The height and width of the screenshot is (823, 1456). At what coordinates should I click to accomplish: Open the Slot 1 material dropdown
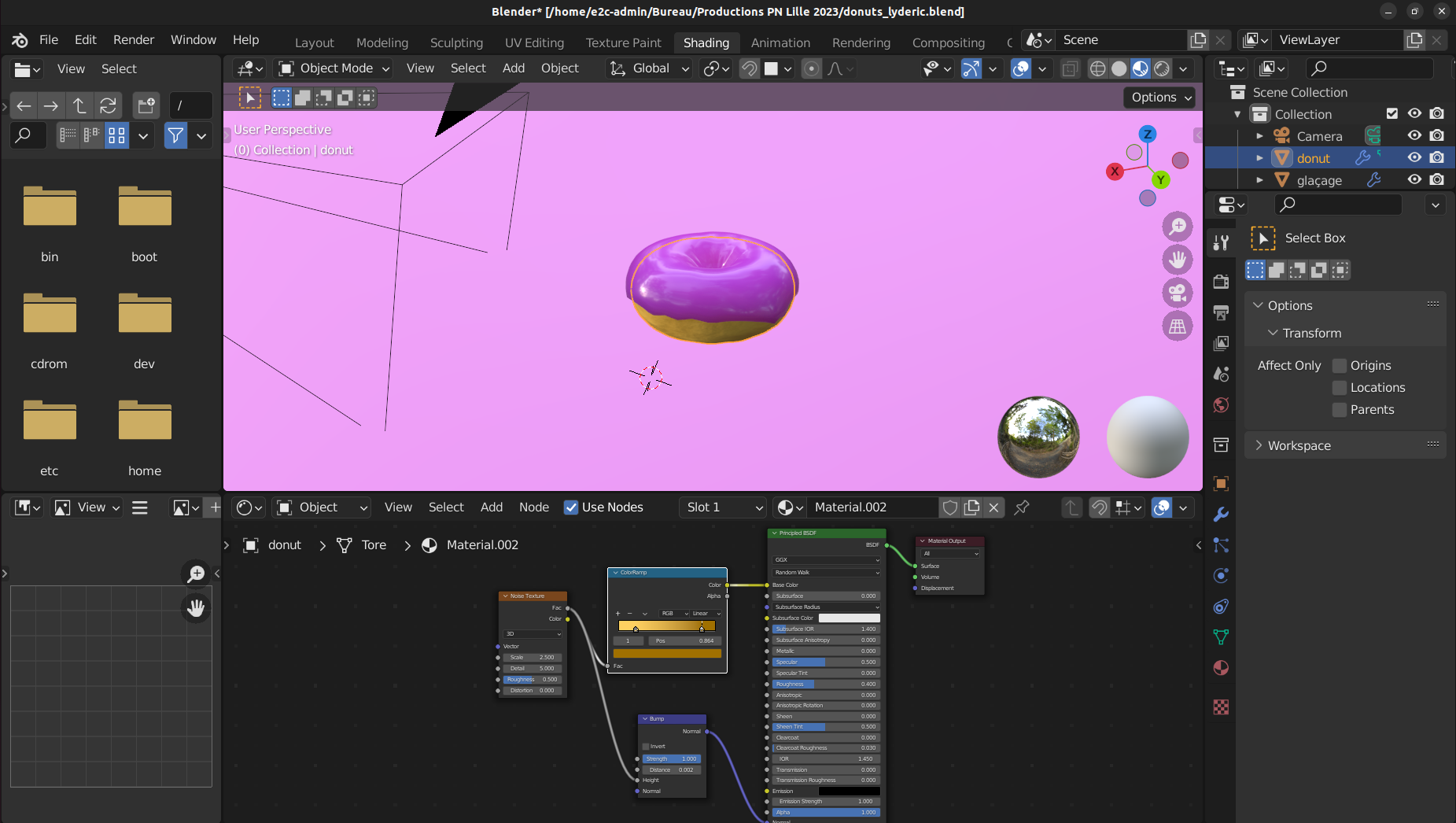point(723,507)
